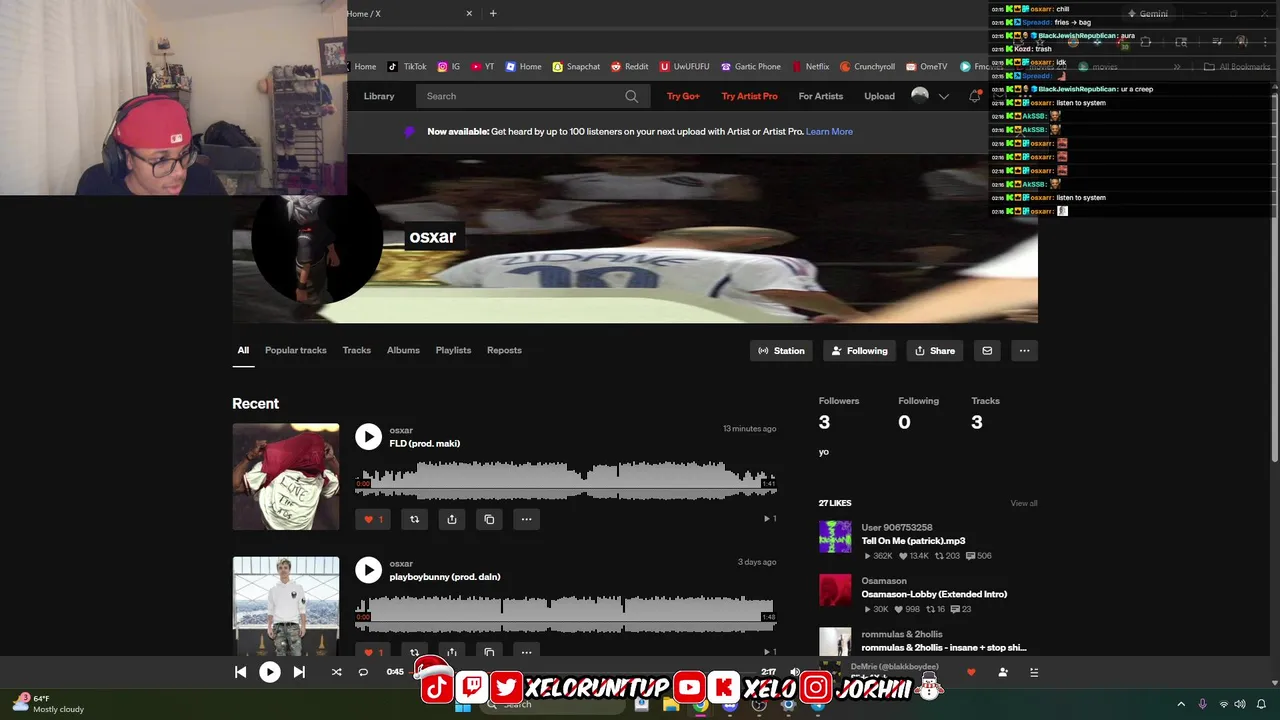Open the profile avatar in header
Viewport: 1280px width, 720px height.
pyautogui.click(x=920, y=95)
